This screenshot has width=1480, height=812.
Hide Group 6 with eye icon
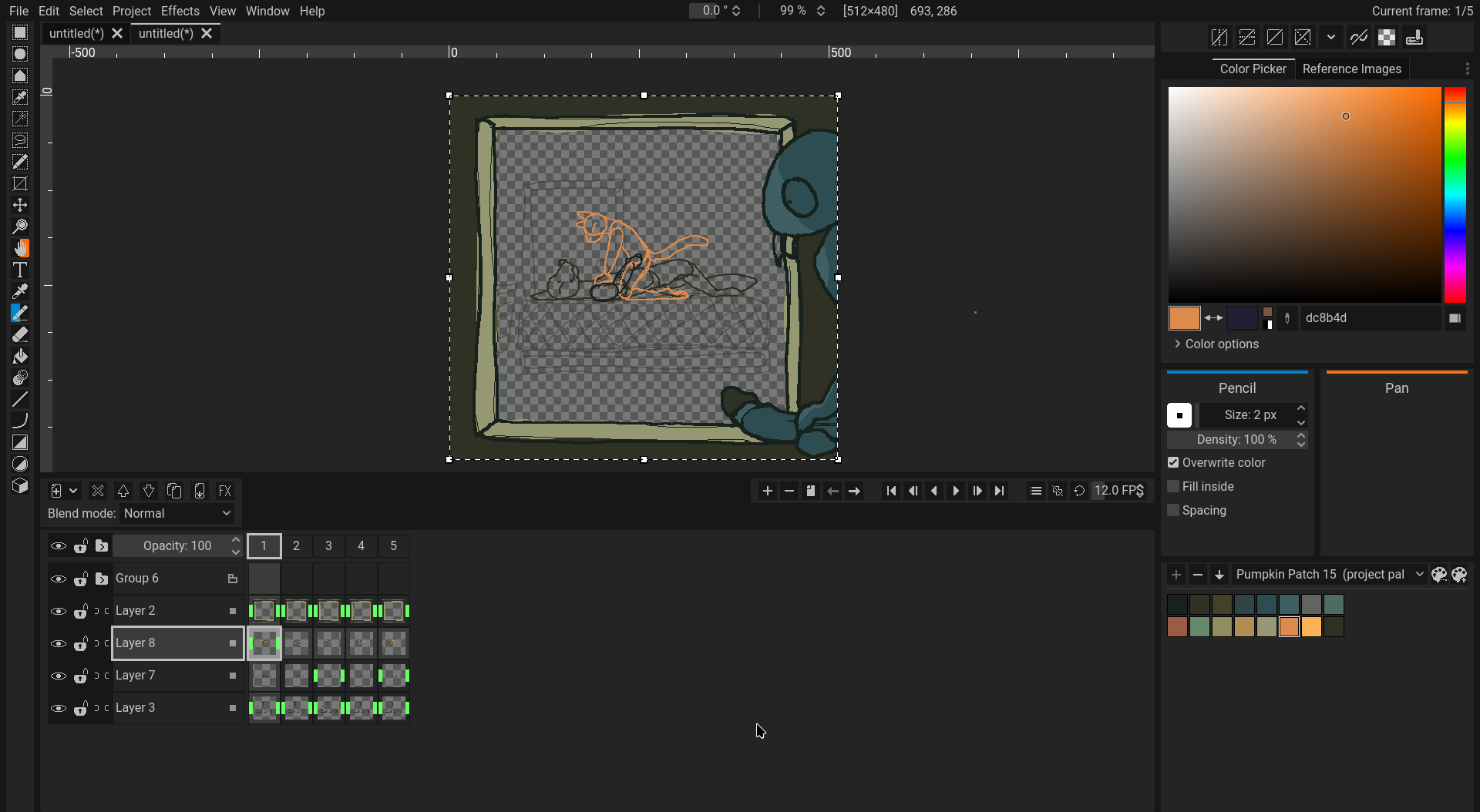point(58,579)
